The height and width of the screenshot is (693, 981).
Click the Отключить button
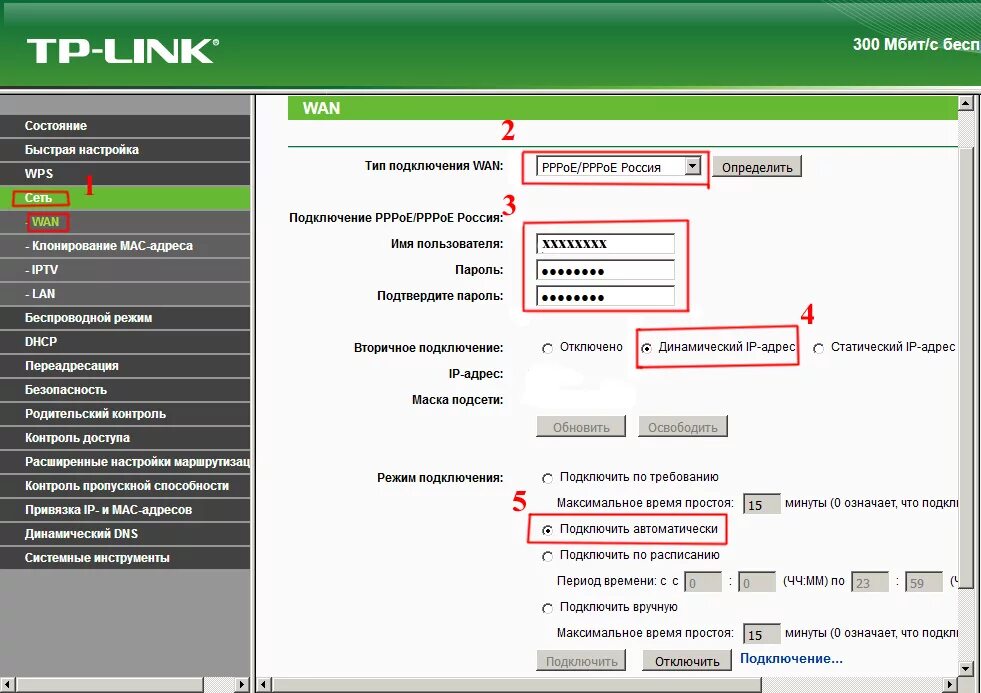coord(687,661)
